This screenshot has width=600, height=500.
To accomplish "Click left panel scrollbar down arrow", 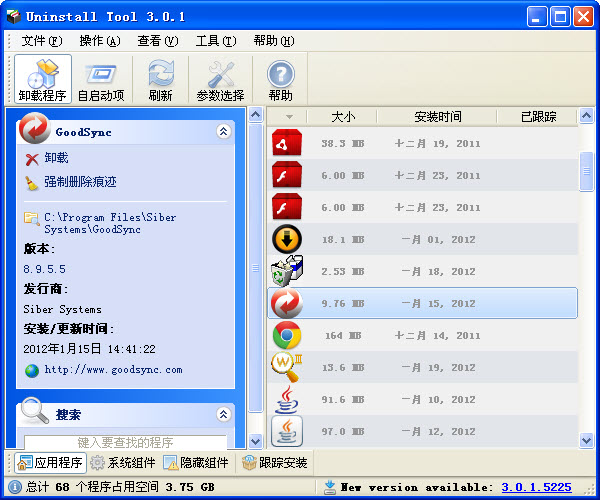I will [255, 441].
